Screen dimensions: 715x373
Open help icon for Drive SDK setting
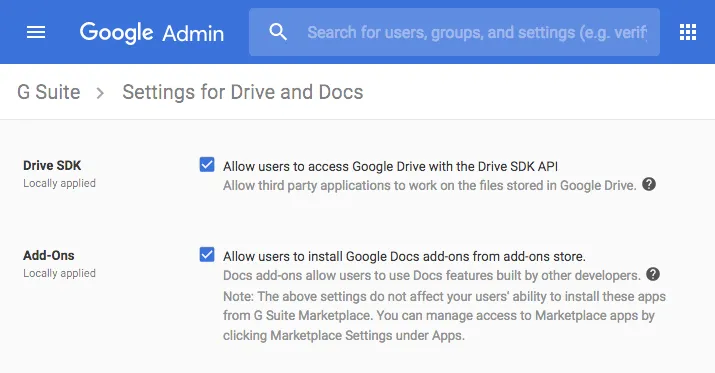pos(649,184)
